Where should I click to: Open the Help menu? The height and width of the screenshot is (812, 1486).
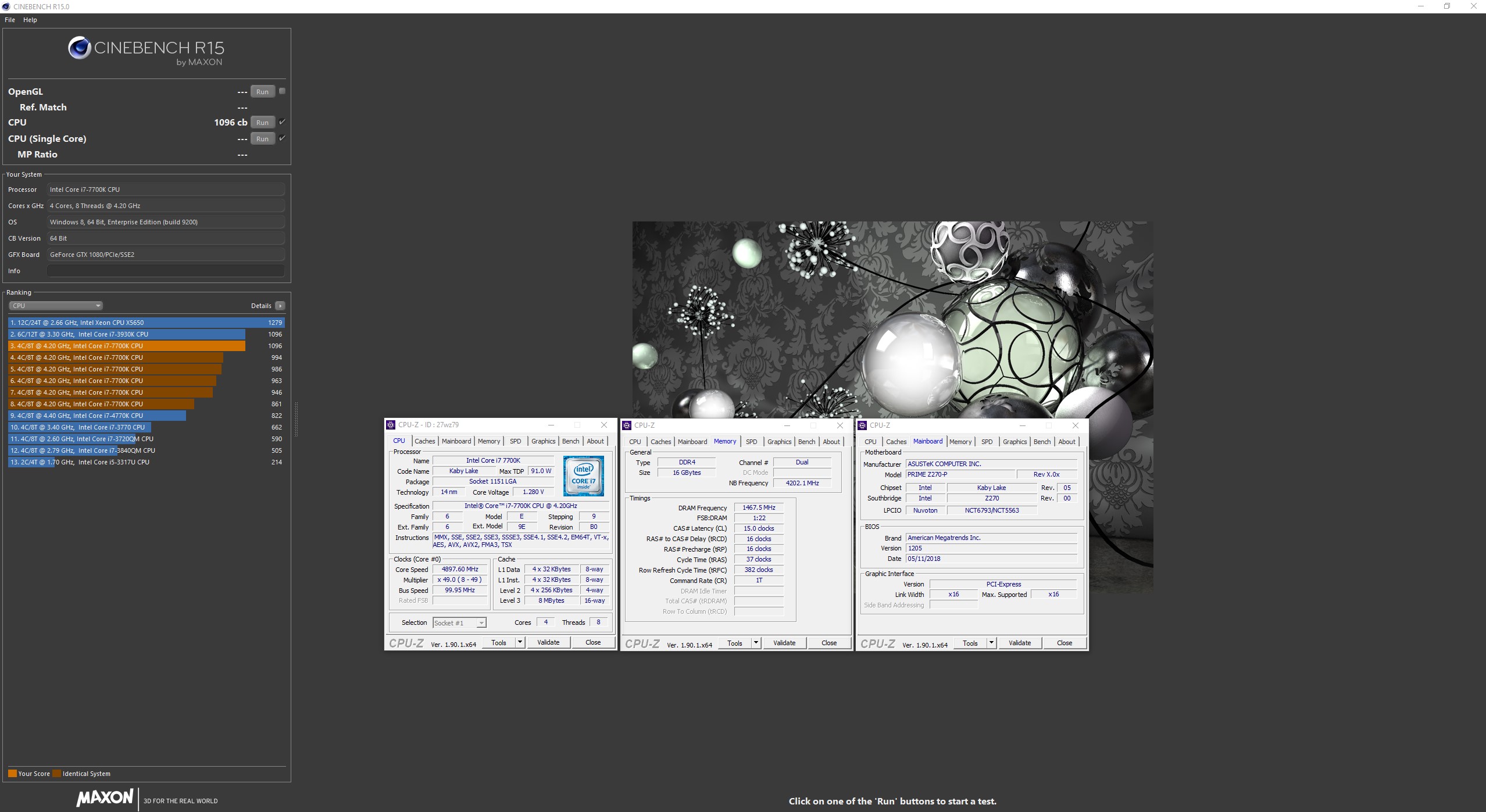(x=30, y=20)
